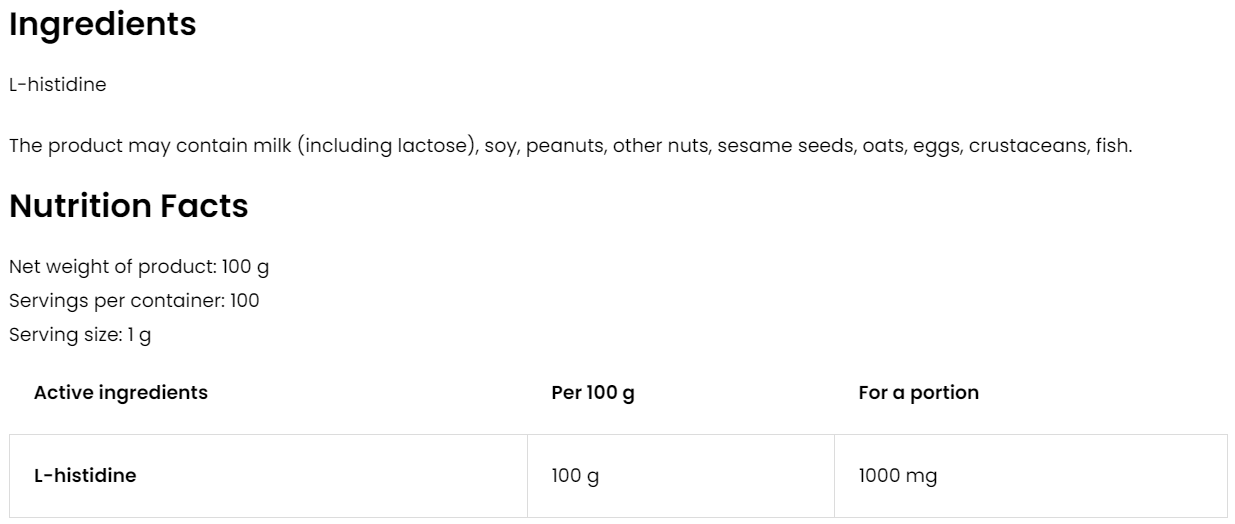Click the Ingredients heading

(102, 25)
